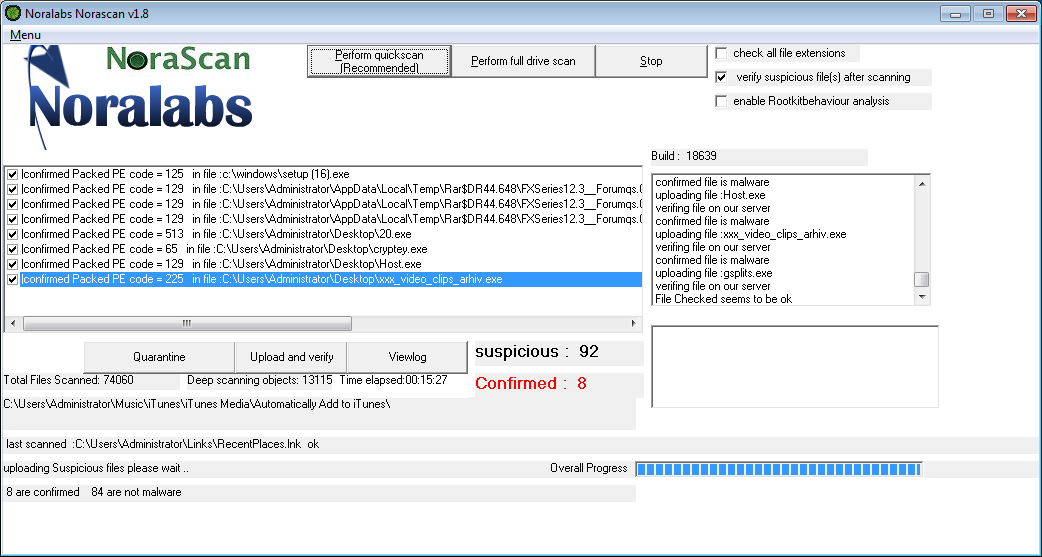Stop the running scan
The height and width of the screenshot is (557, 1042).
point(651,61)
